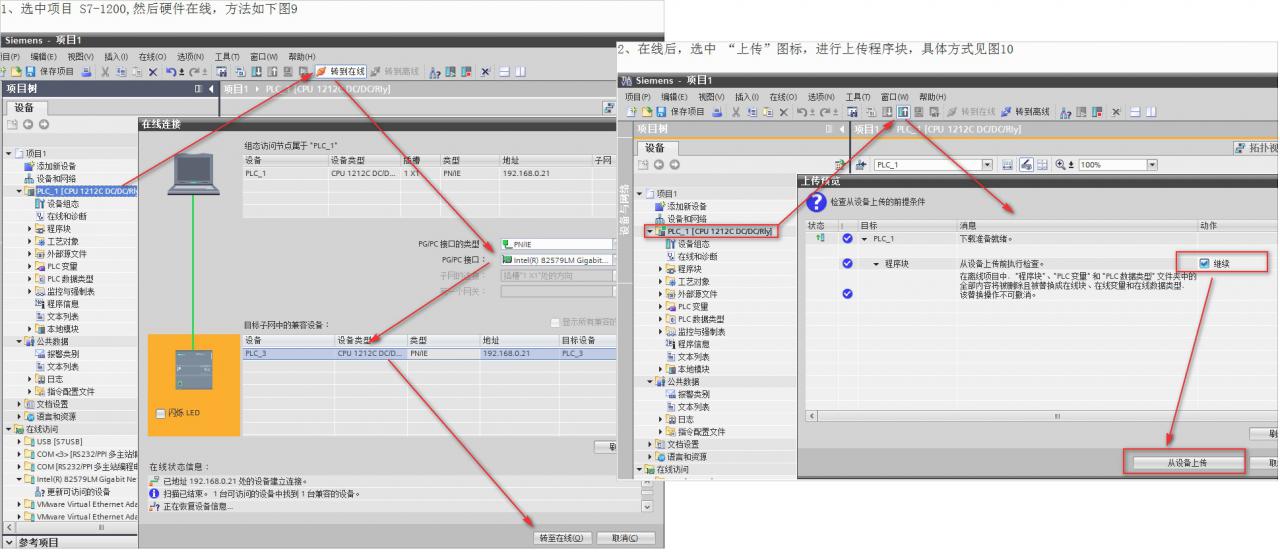
Task: Click the upload from device icon, right toolbar
Action: (901, 111)
